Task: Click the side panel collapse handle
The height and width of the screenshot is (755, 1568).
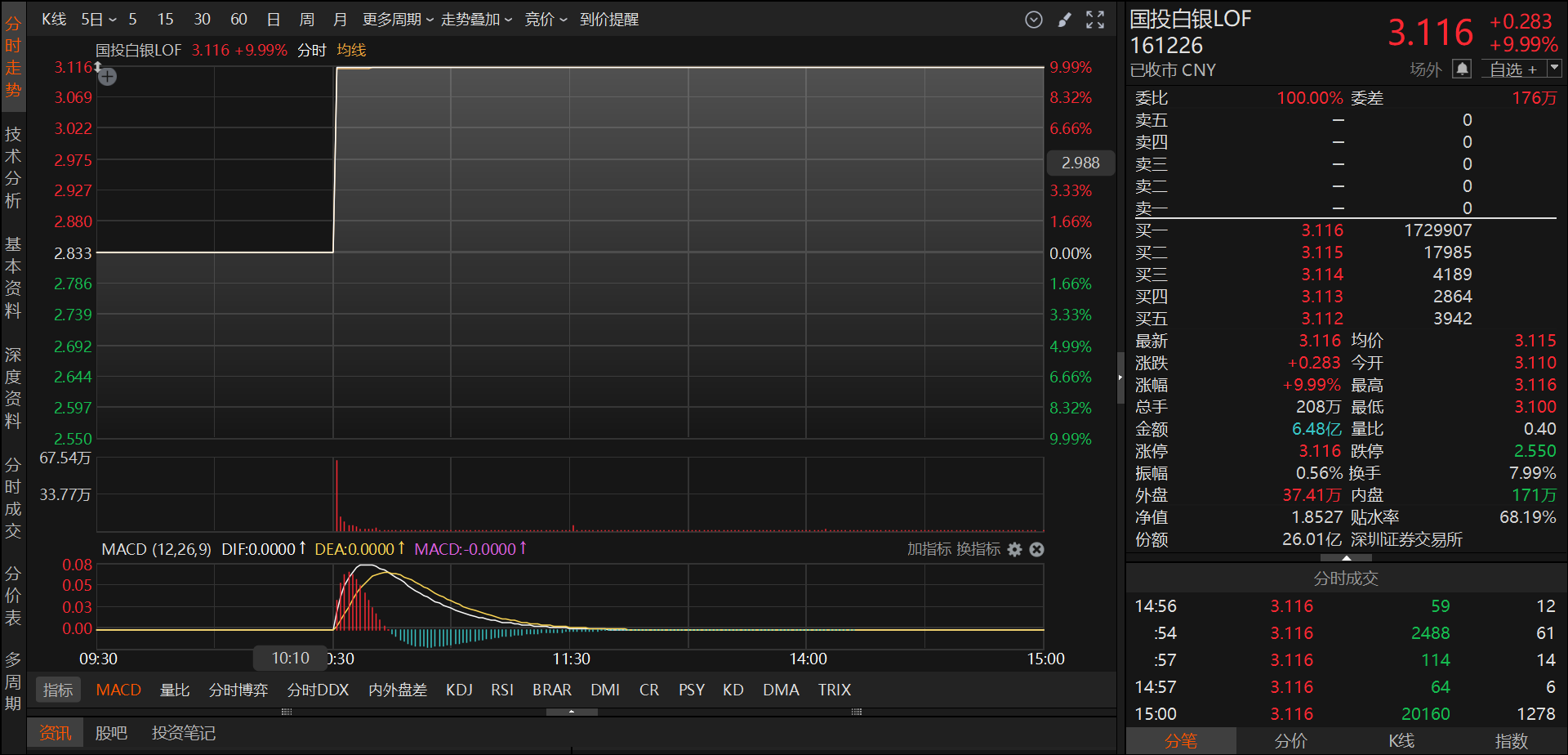Action: pos(1120,377)
